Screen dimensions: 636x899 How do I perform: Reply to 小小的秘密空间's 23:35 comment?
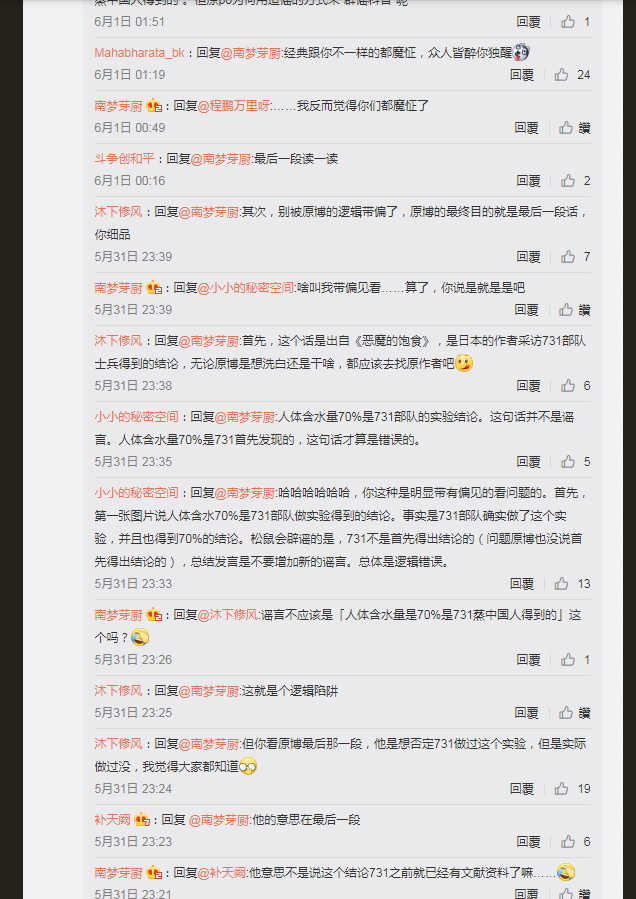(x=529, y=462)
